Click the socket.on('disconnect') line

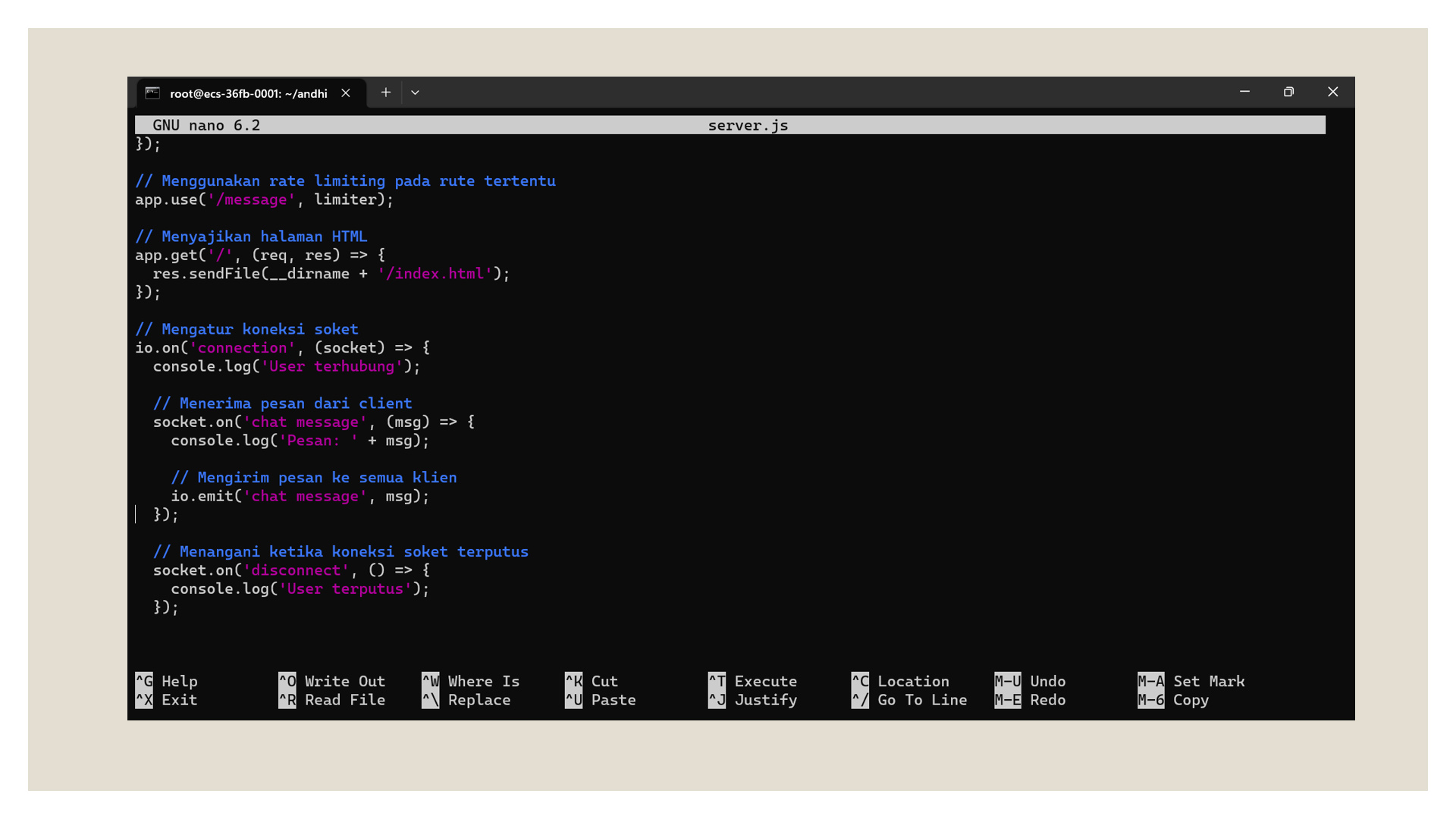point(291,570)
